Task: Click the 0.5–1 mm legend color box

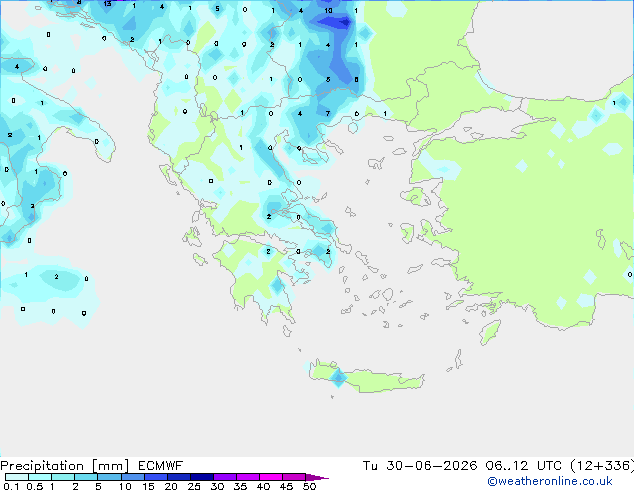Action: [40, 477]
